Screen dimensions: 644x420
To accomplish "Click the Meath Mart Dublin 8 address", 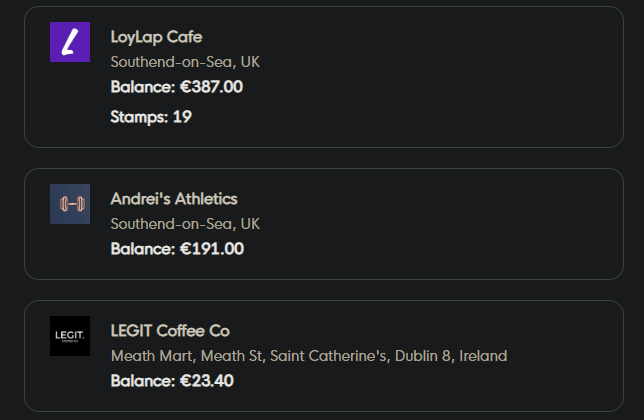I will [x=308, y=356].
